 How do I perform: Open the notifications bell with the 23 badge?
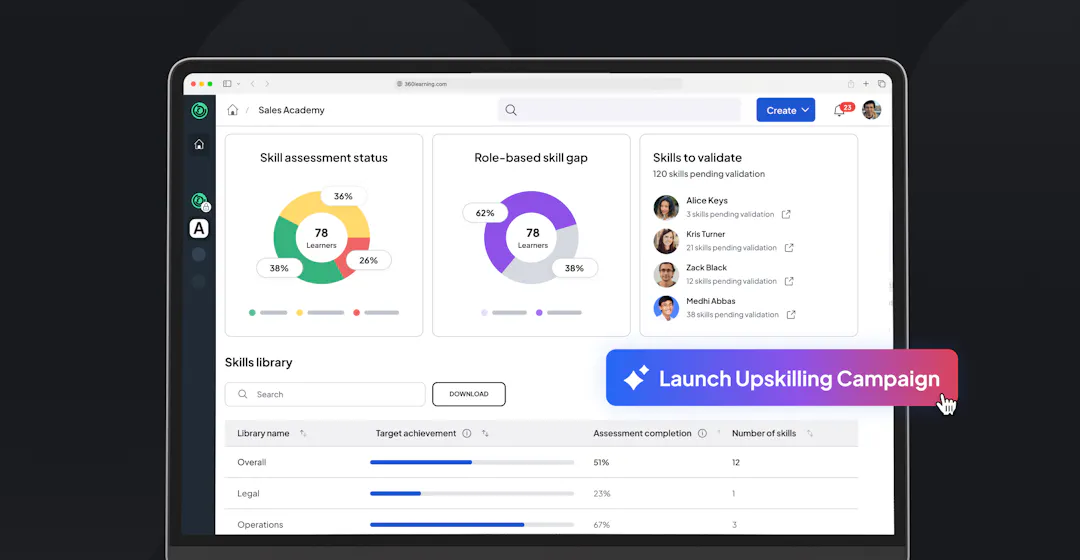pos(842,110)
